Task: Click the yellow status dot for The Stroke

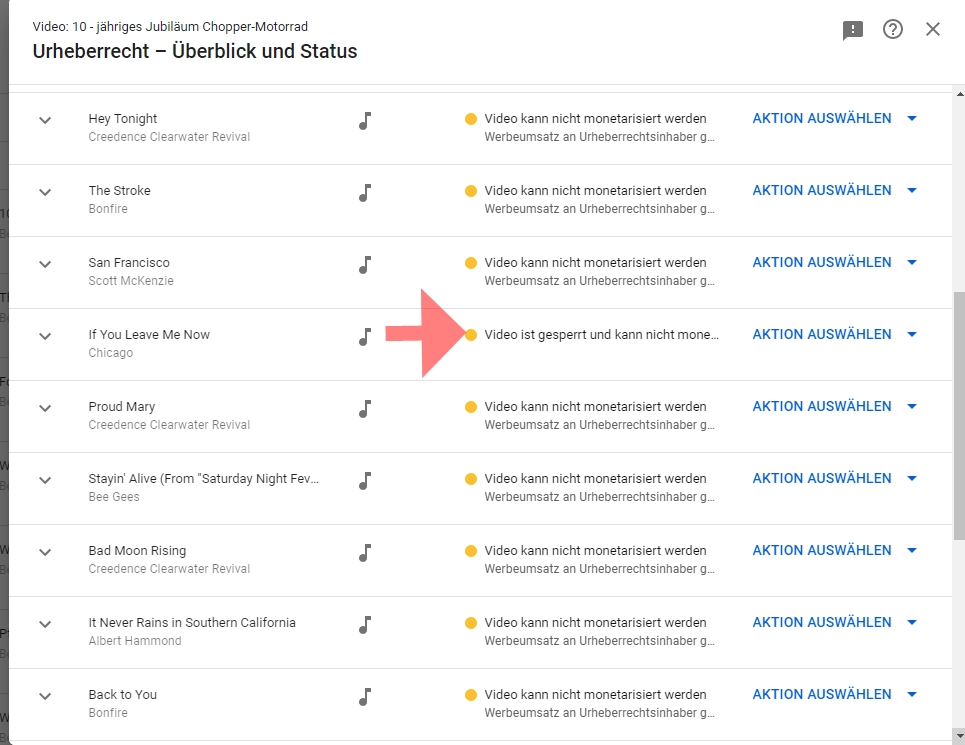Action: (x=471, y=191)
